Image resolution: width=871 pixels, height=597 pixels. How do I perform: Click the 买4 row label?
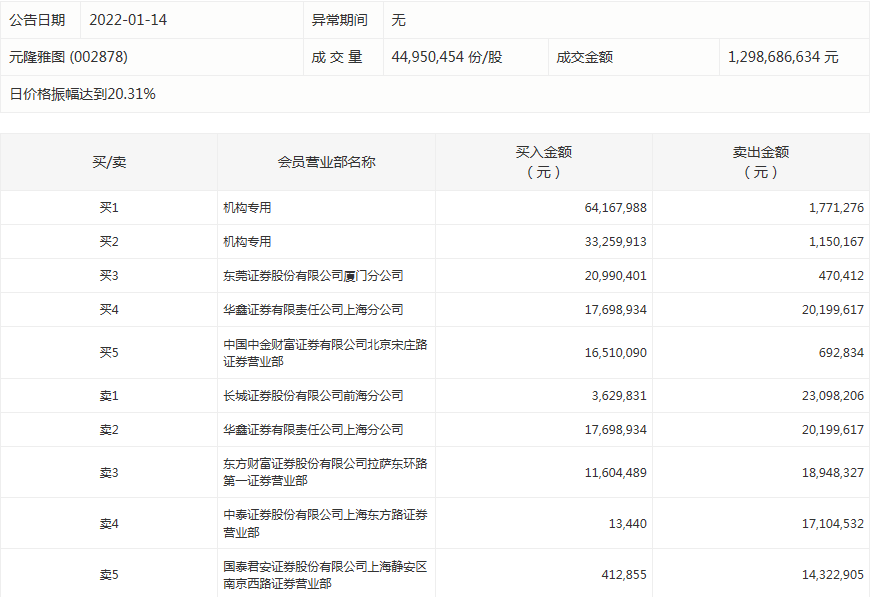point(109,309)
